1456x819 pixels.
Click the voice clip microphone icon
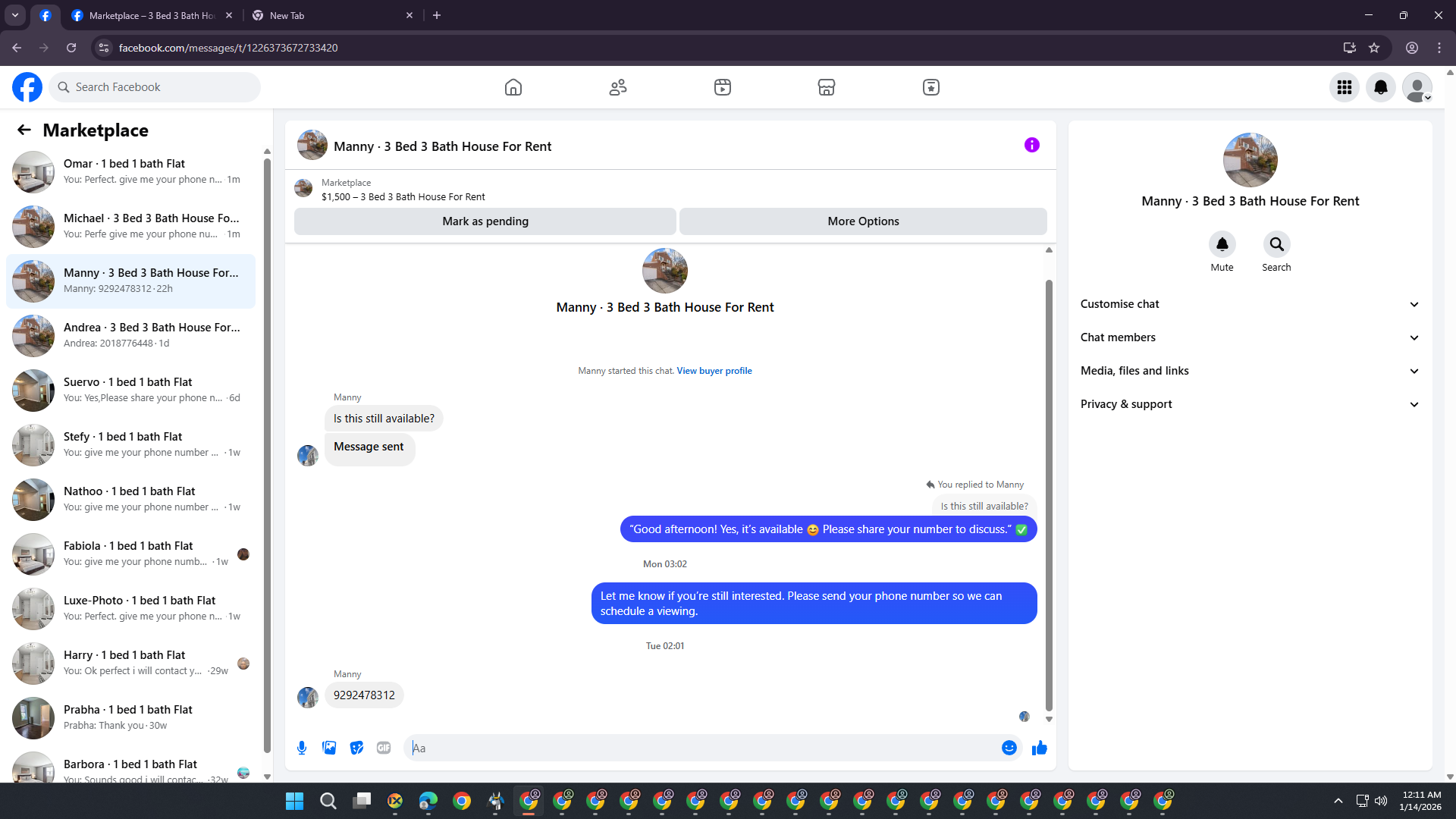302,748
